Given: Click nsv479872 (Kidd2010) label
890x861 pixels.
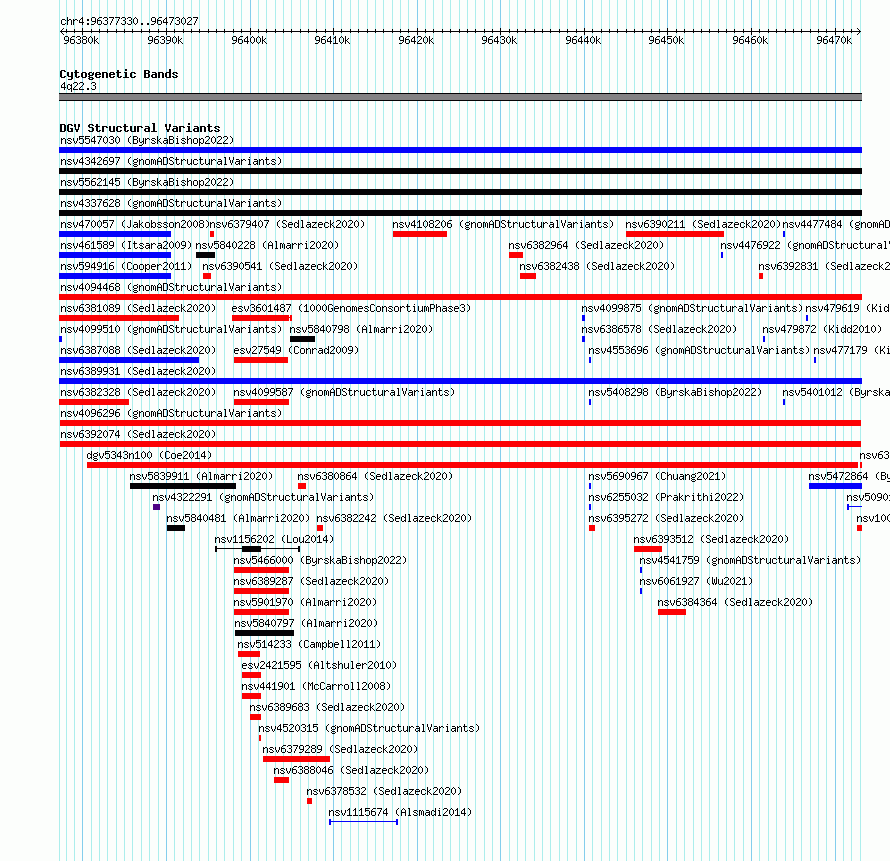Looking at the screenshot, I should [x=822, y=329].
